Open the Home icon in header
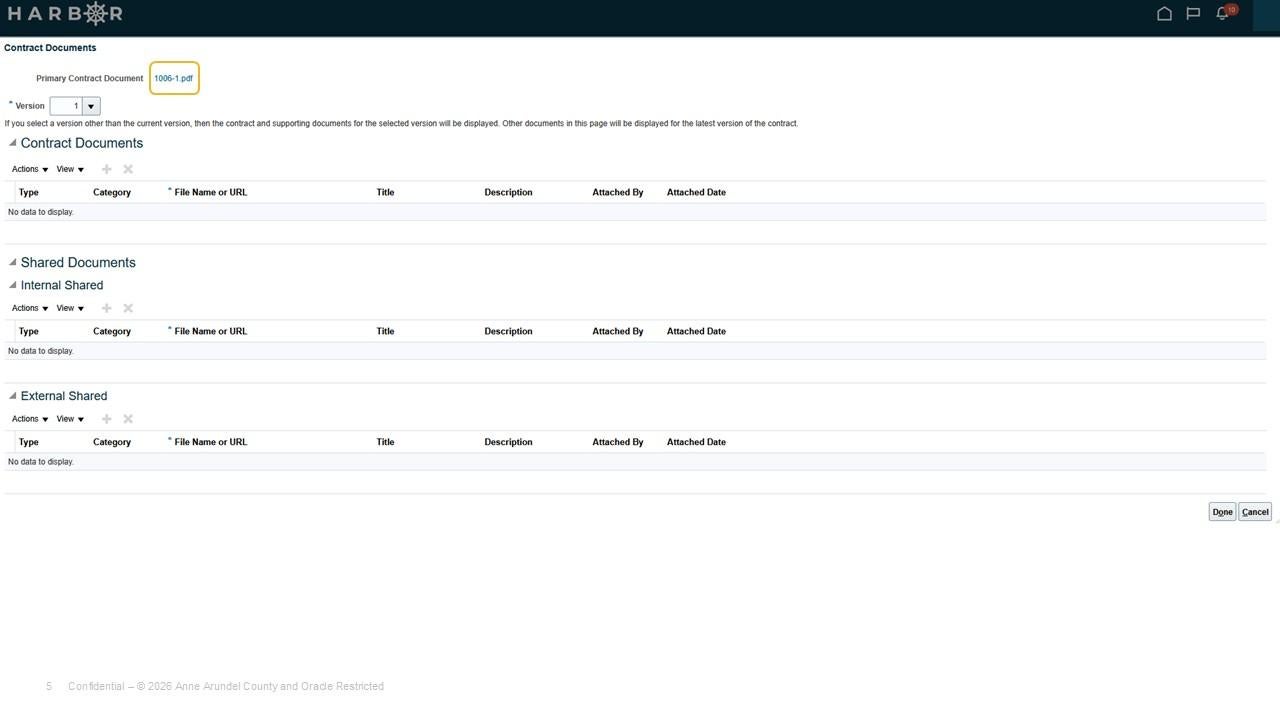This screenshot has height=720, width=1280. pos(1164,14)
